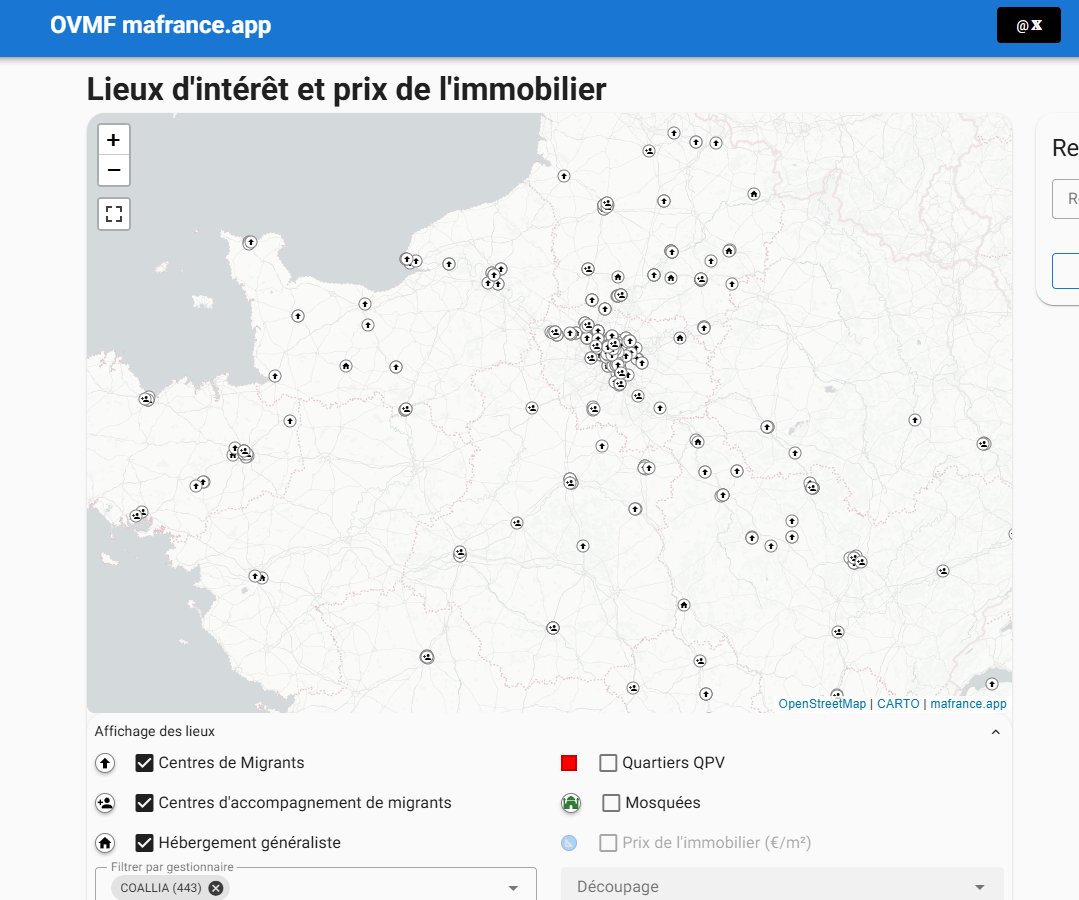Click the blue Prix de l'immobilier circle icon
Image resolution: width=1079 pixels, height=900 pixels.
[x=569, y=843]
